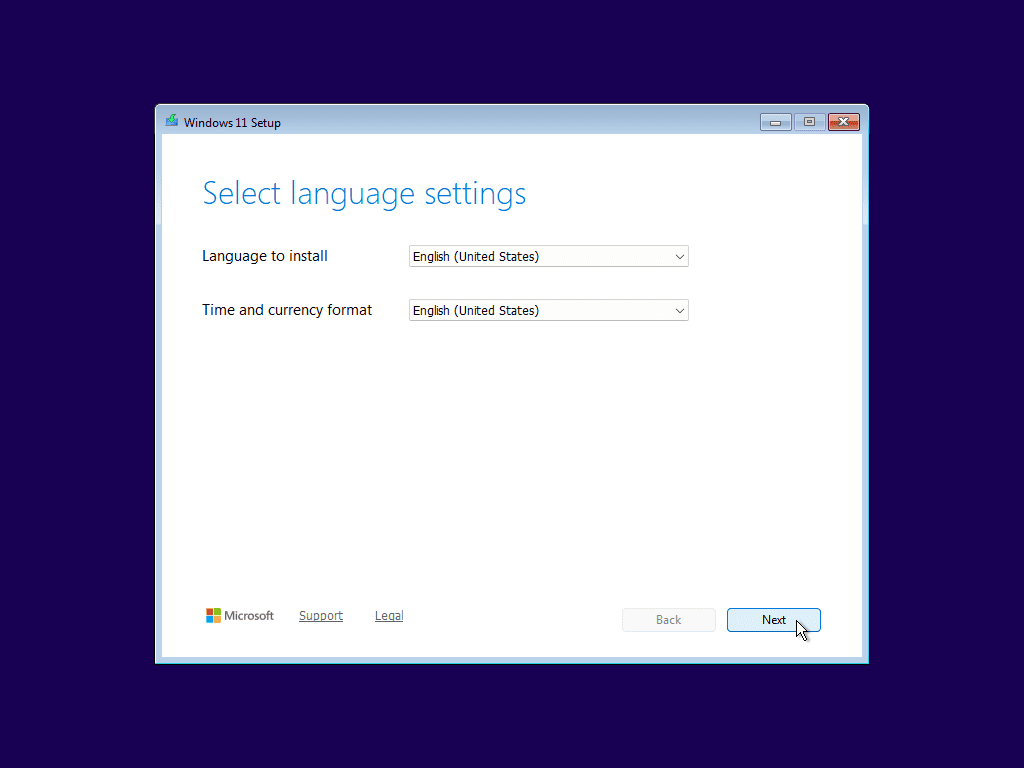
Task: Click the Time and currency format label
Action: tap(287, 310)
